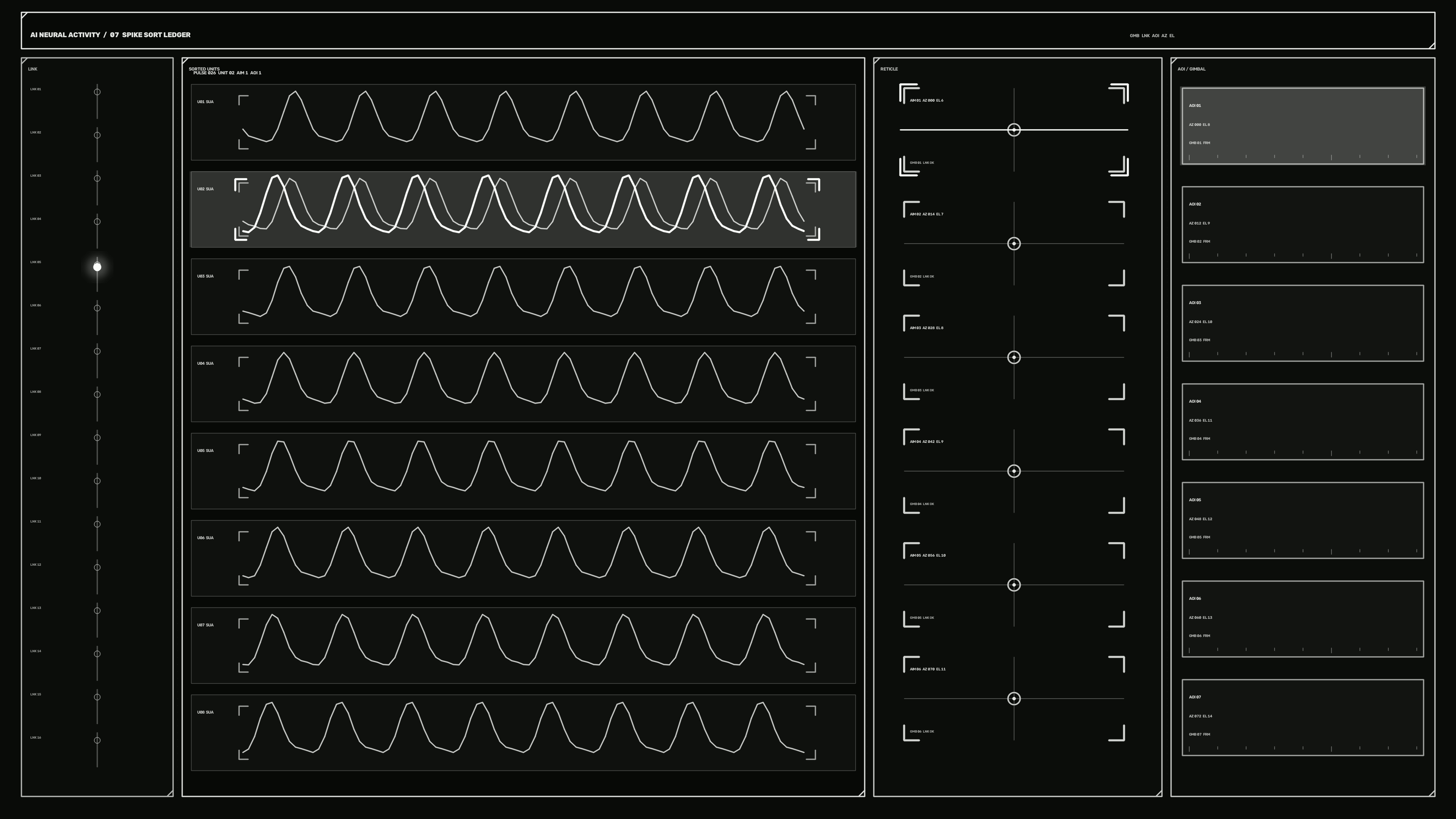
Task: Toggle the LNK 16 node
Action: [x=97, y=741]
